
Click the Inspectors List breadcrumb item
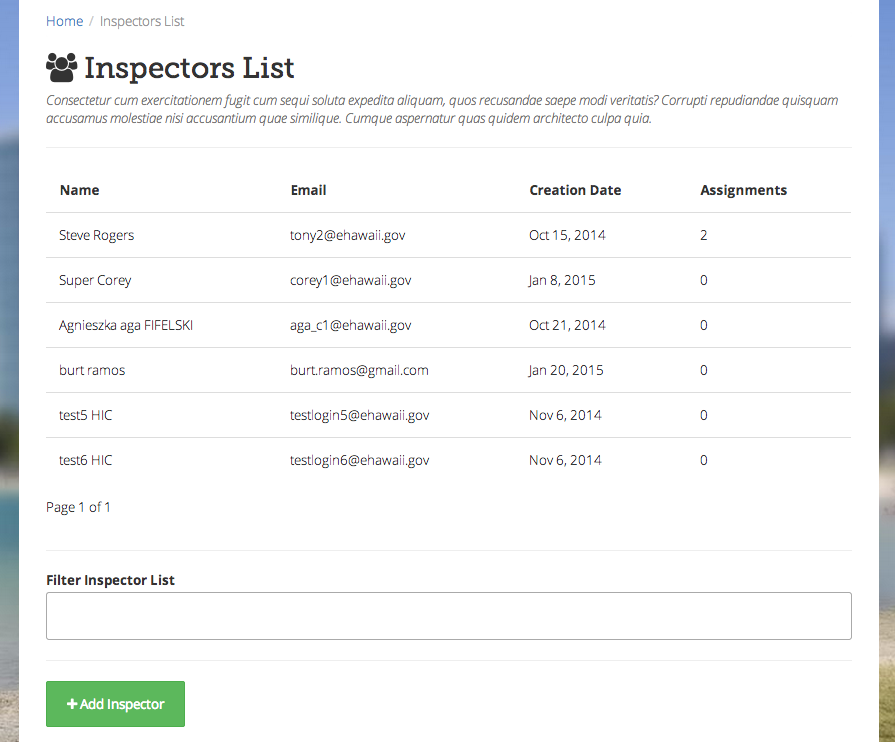coord(142,21)
